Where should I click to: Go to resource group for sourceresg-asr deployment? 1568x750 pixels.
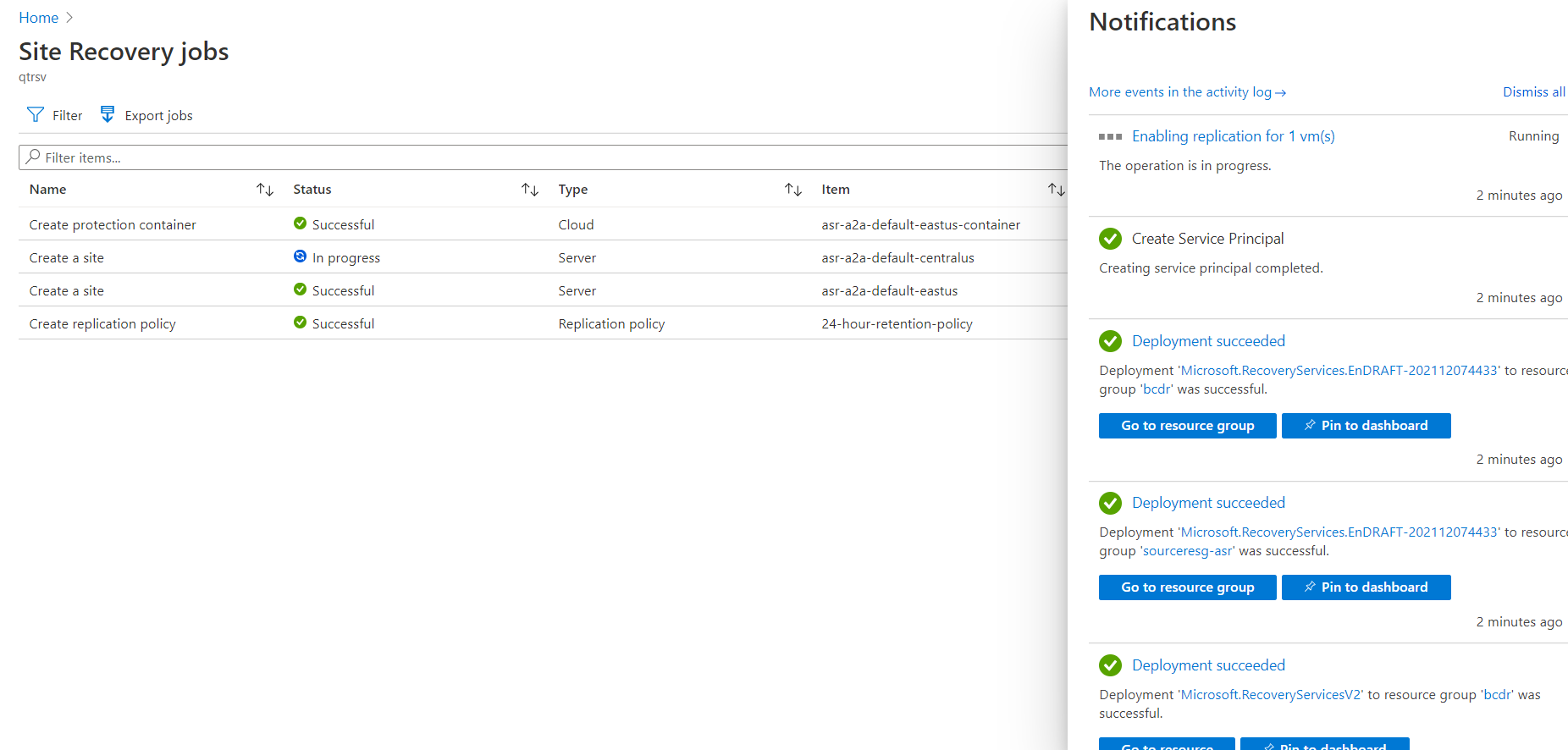coord(1188,587)
